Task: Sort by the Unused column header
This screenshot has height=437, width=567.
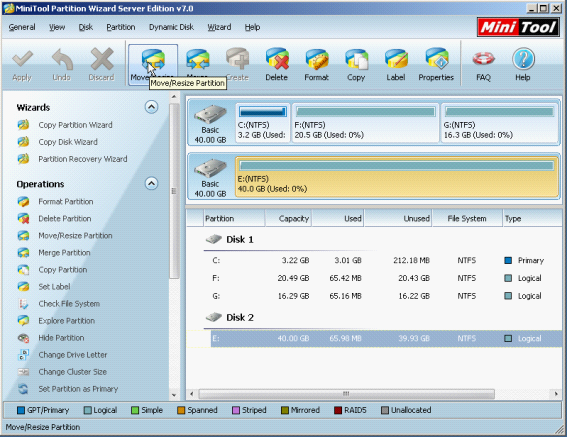Action: pos(398,218)
